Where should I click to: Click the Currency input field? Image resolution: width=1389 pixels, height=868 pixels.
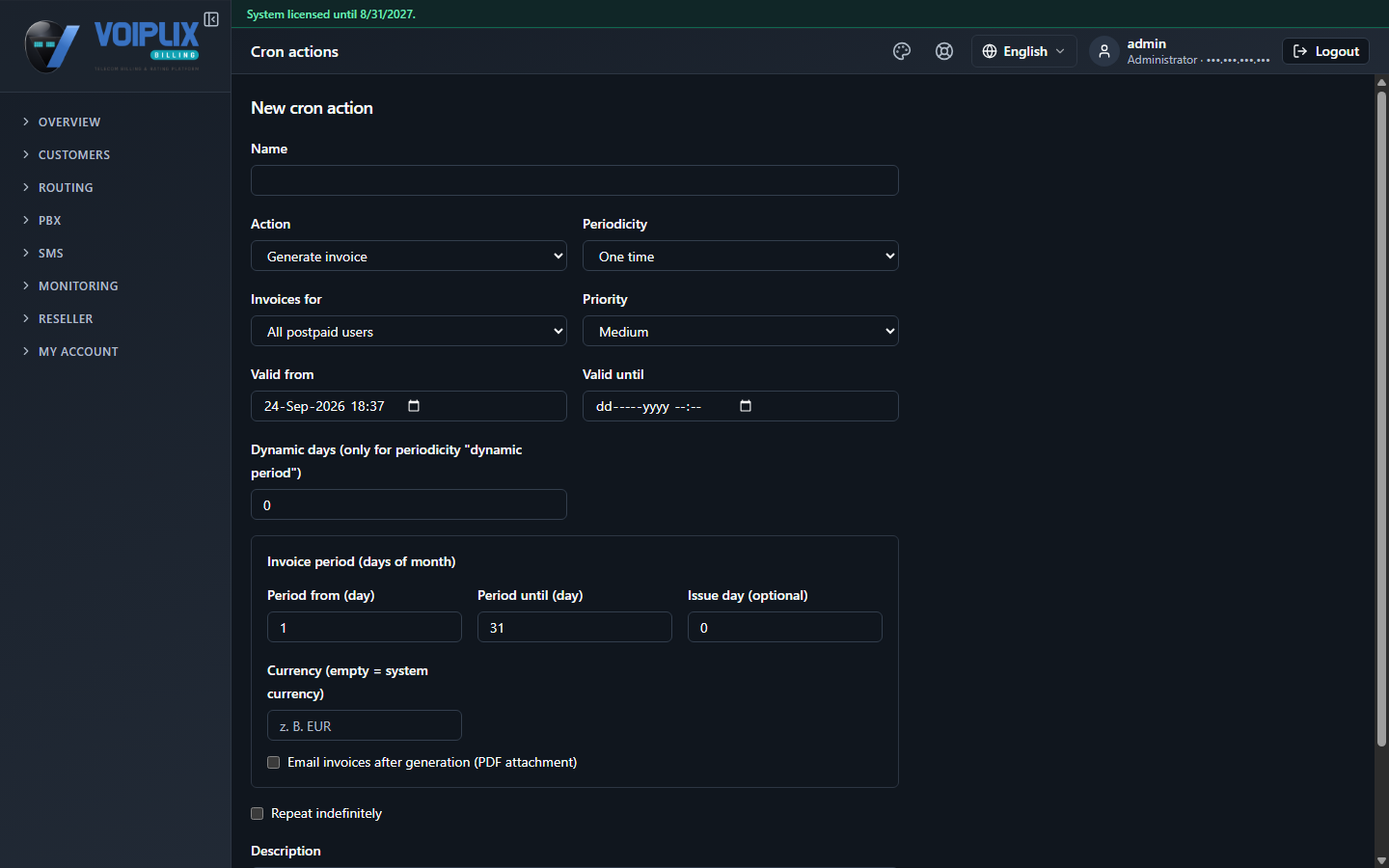coord(365,725)
